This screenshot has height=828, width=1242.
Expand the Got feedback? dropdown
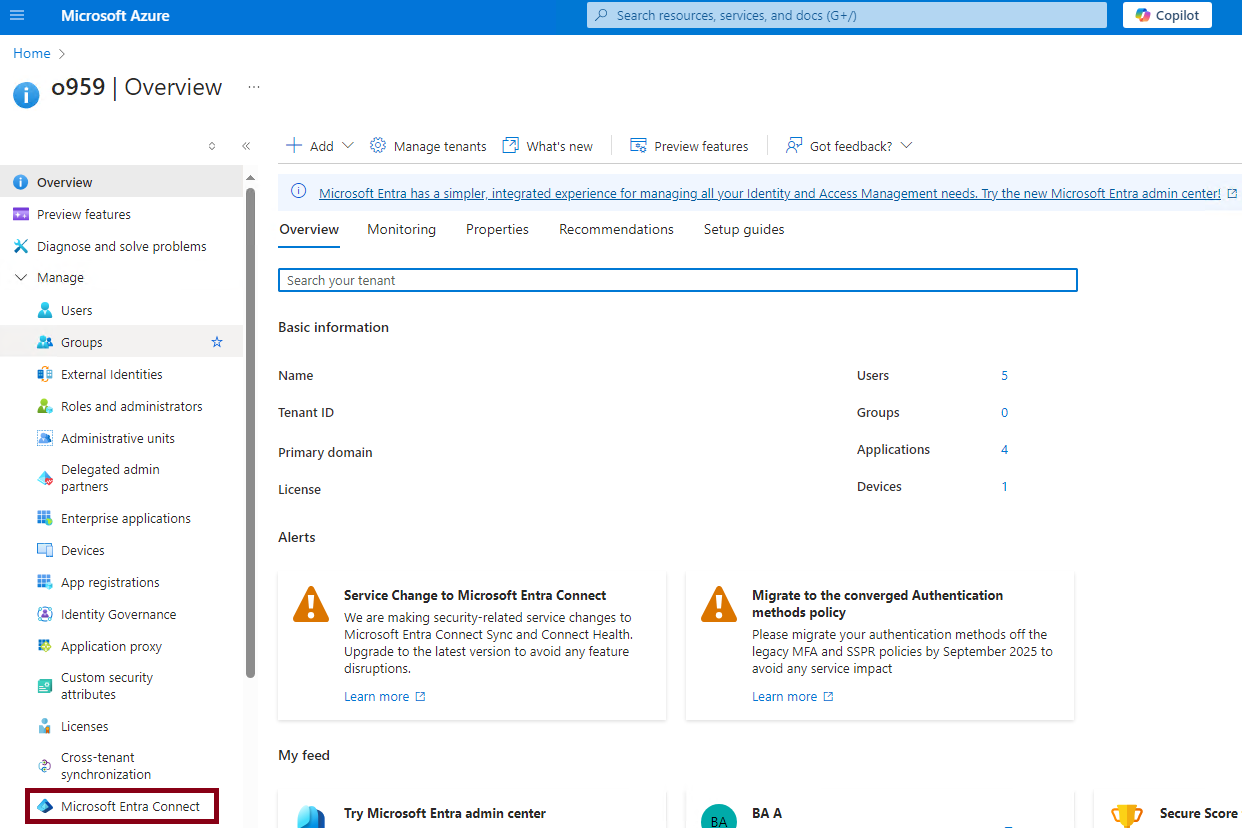pos(849,146)
